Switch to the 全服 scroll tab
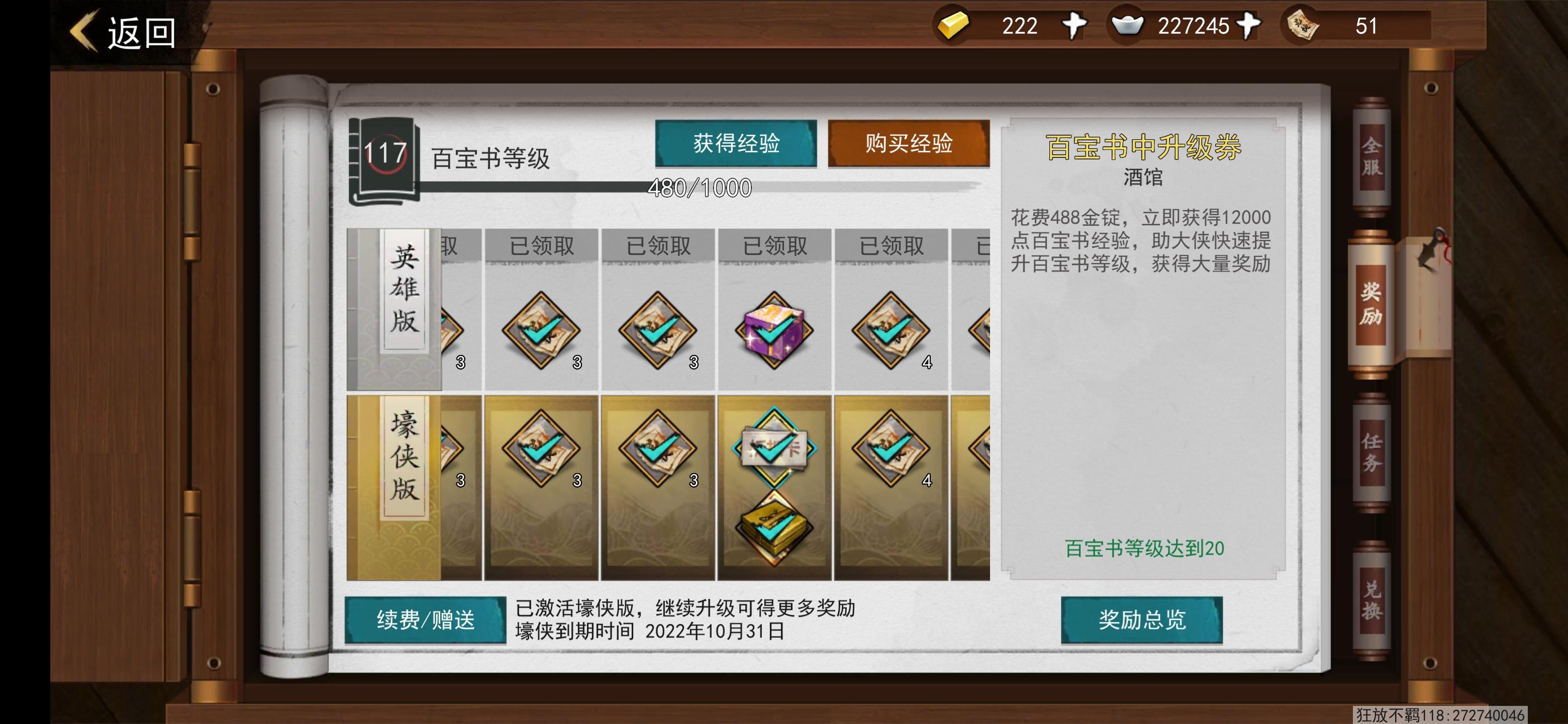The width and height of the screenshot is (1568, 724). point(1371,157)
